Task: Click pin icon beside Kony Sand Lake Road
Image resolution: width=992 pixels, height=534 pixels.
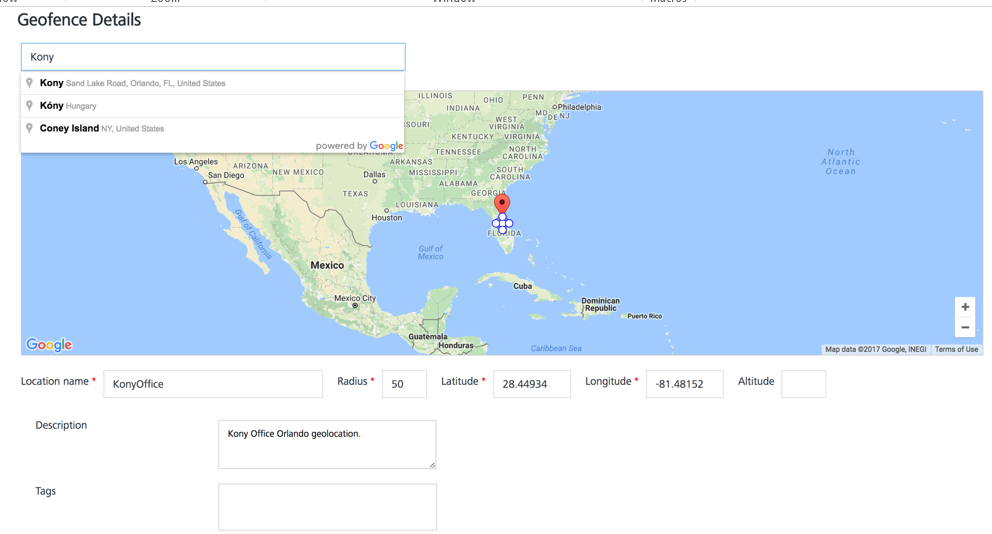Action: 29,83
